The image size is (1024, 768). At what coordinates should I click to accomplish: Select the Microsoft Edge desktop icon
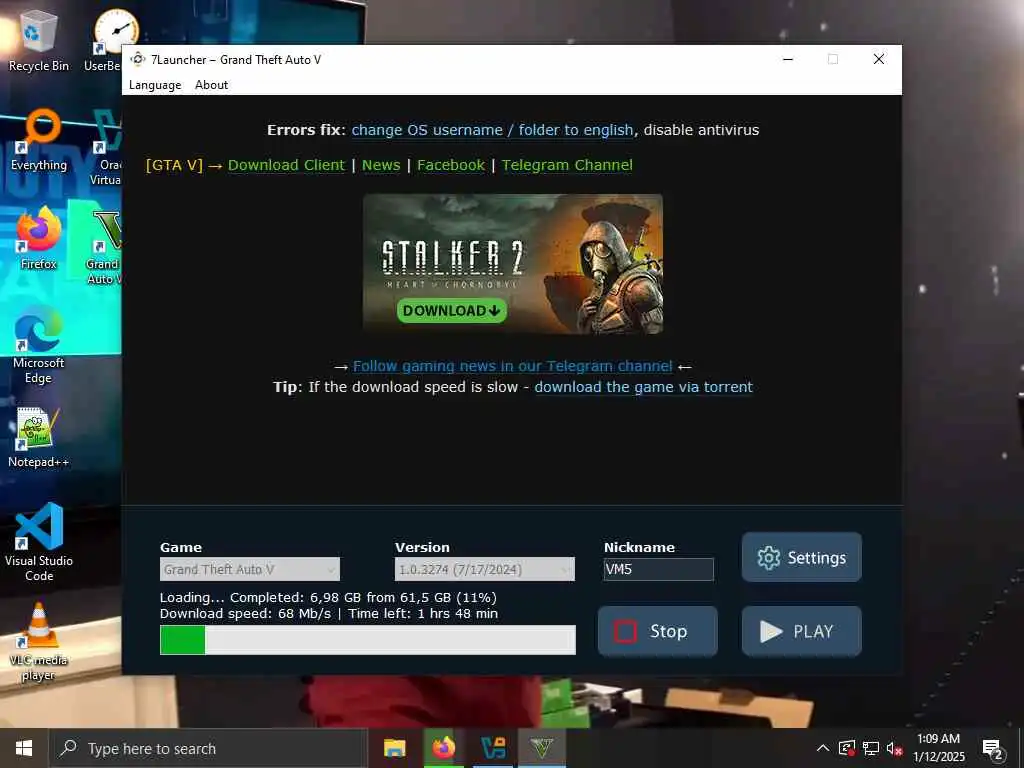pyautogui.click(x=39, y=344)
